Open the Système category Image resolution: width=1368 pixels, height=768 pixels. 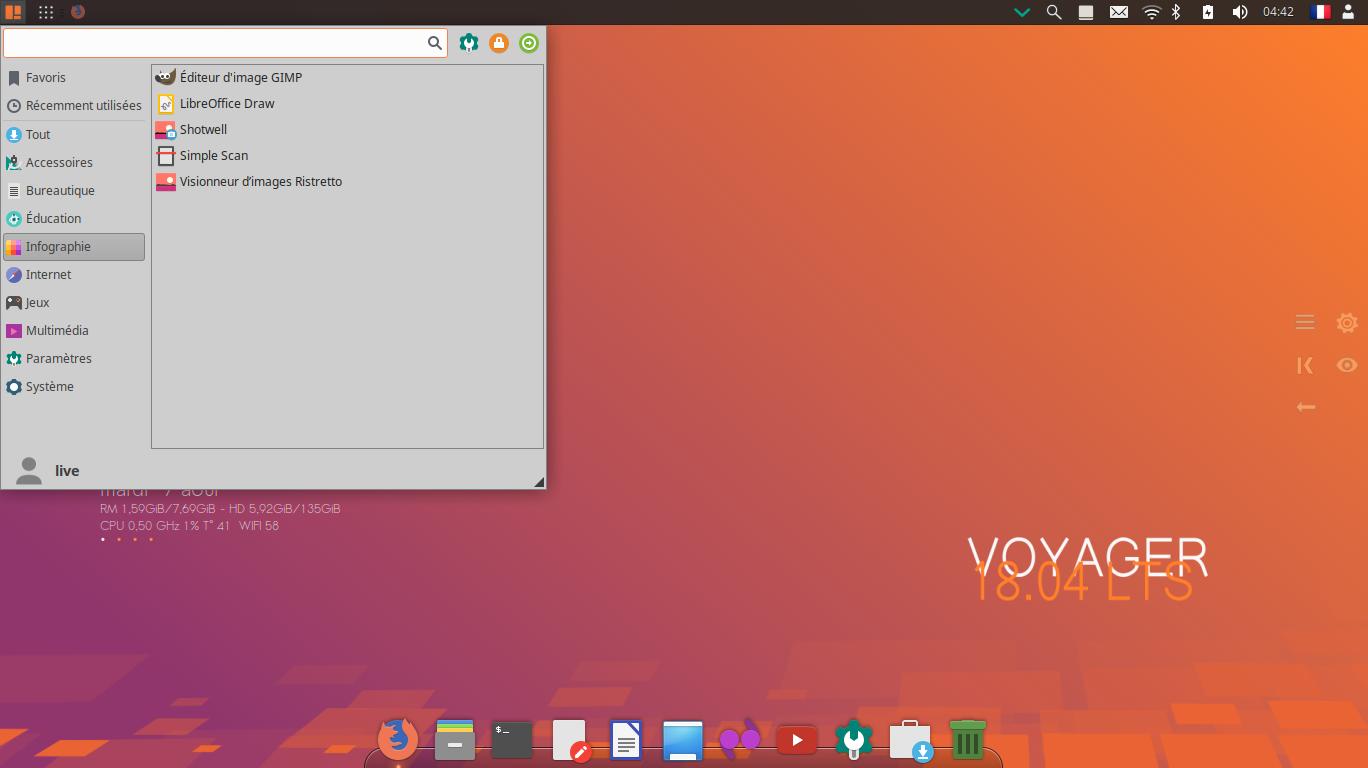pyautogui.click(x=74, y=386)
